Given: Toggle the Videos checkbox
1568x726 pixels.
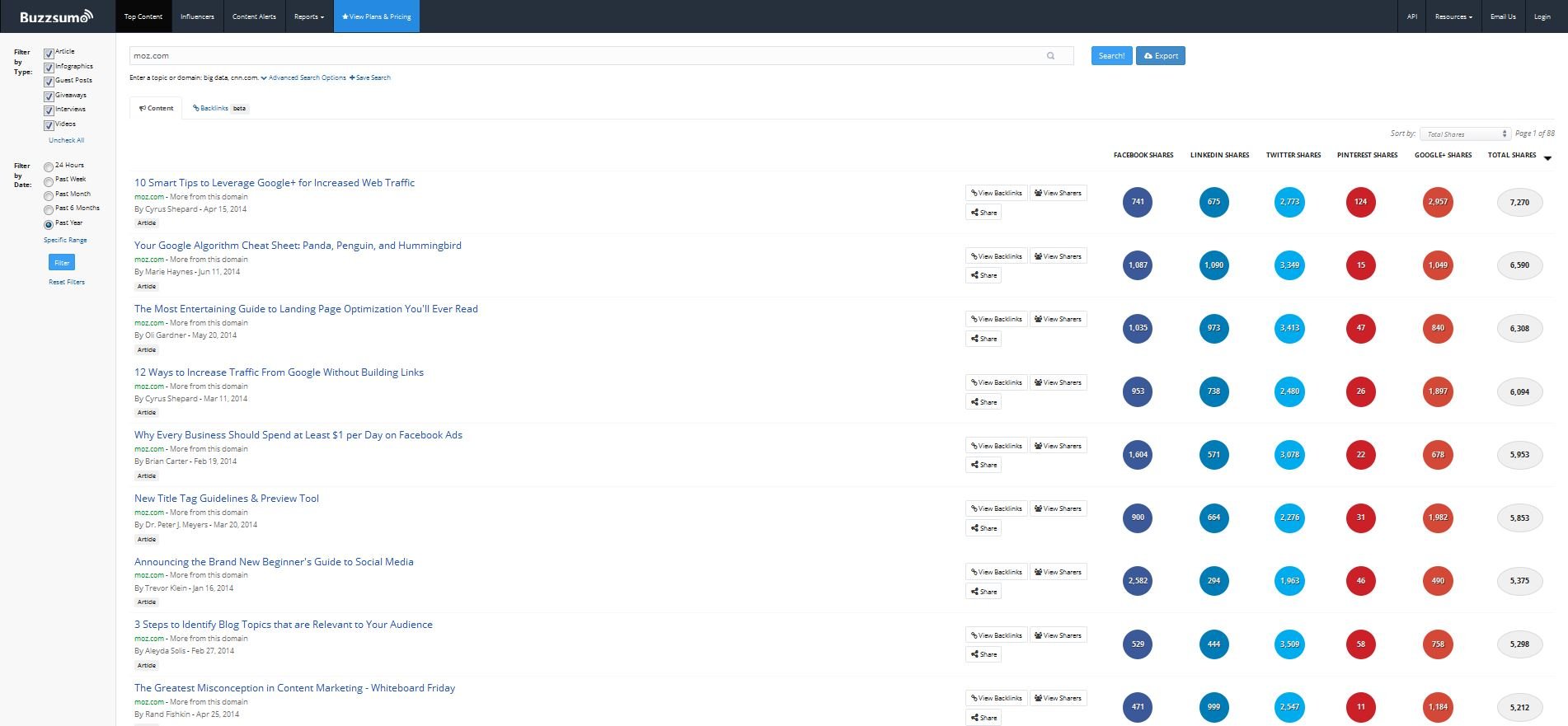Looking at the screenshot, I should [x=49, y=125].
